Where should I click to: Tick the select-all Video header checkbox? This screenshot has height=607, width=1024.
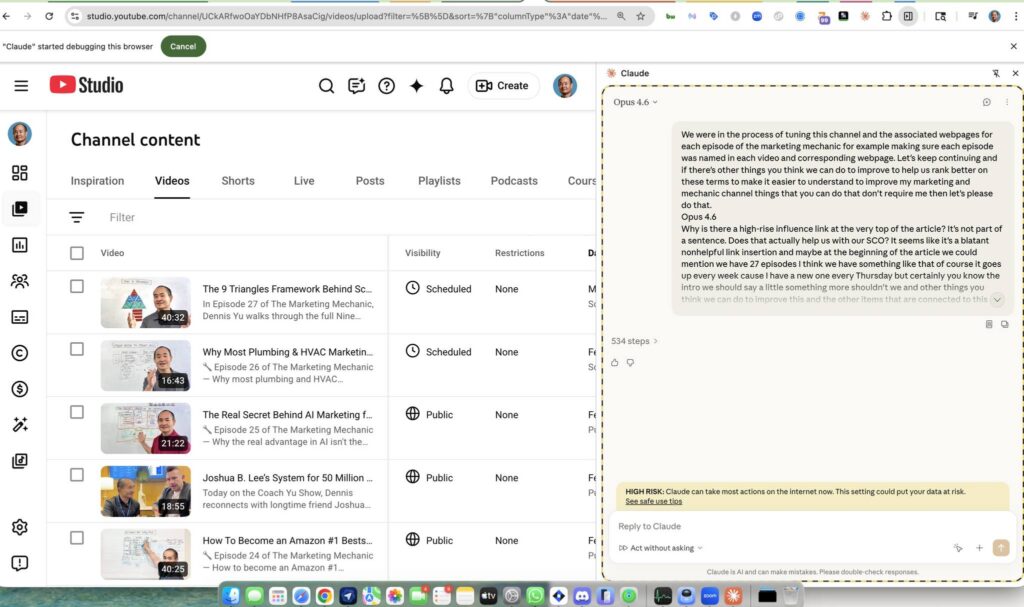coord(77,253)
